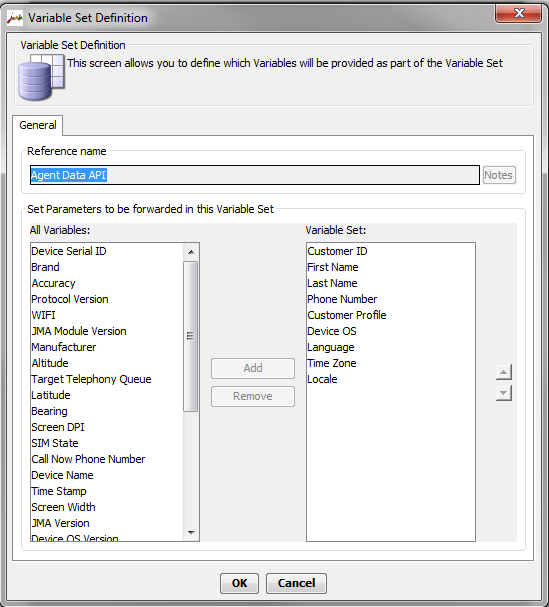Click the Cancel button

[x=296, y=583]
